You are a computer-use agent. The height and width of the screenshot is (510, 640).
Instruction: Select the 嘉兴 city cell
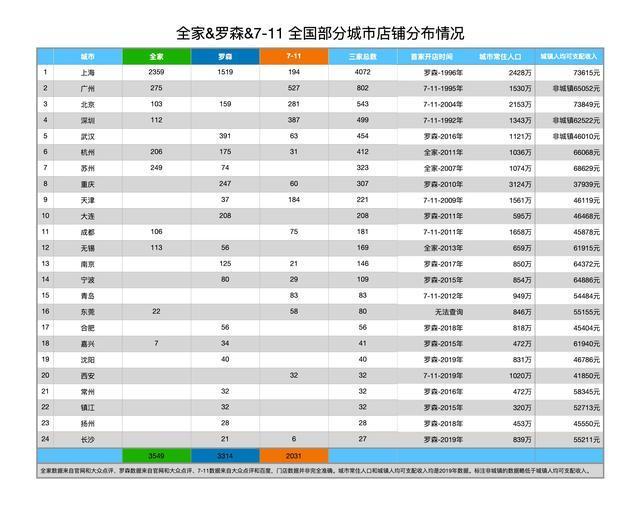[87, 344]
